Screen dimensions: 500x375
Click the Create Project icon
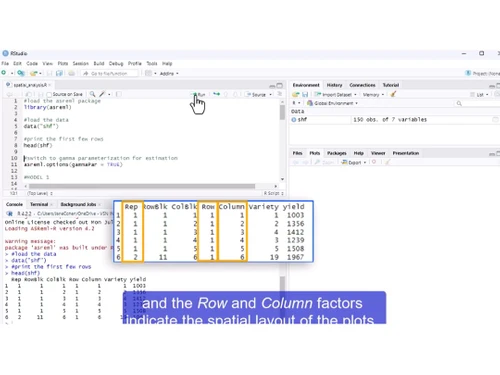[x=21, y=73]
